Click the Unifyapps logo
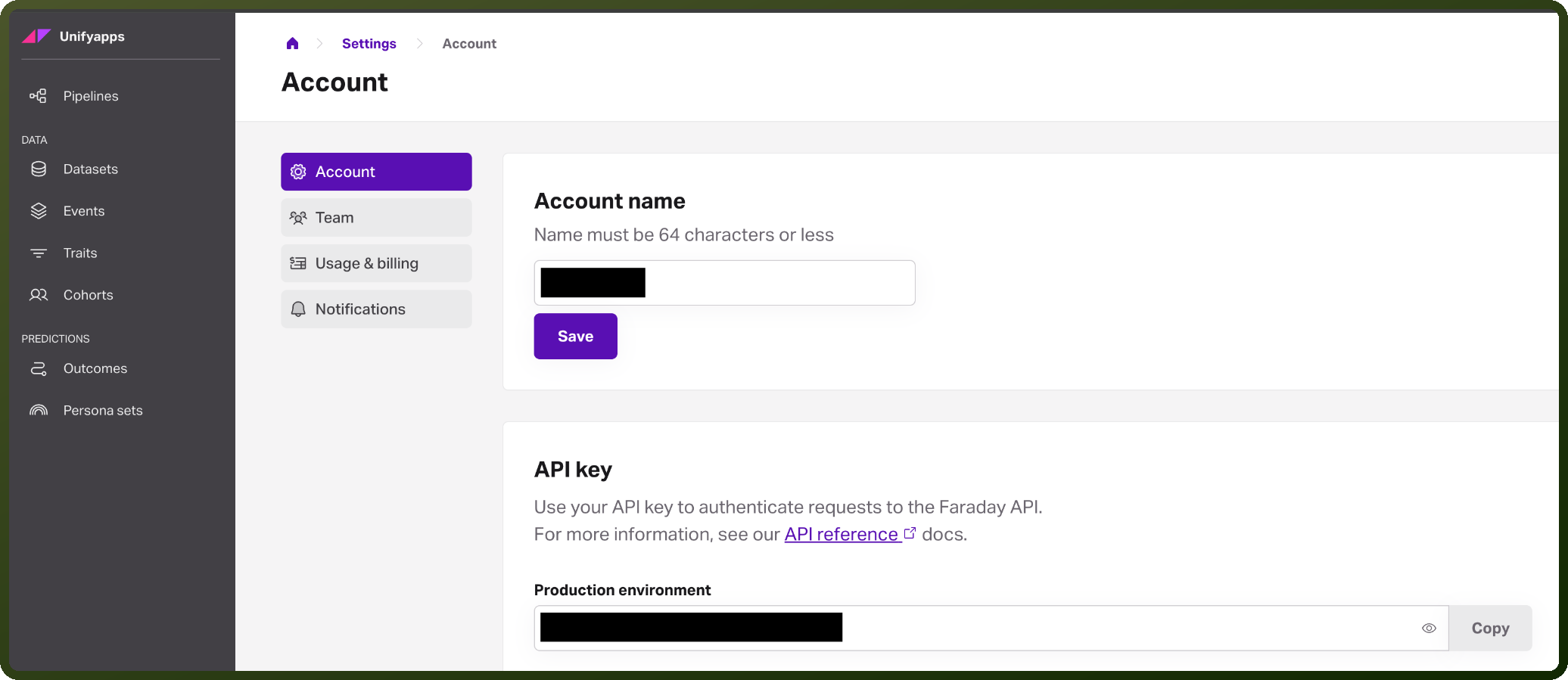This screenshot has height=680, width=1568. 36,36
